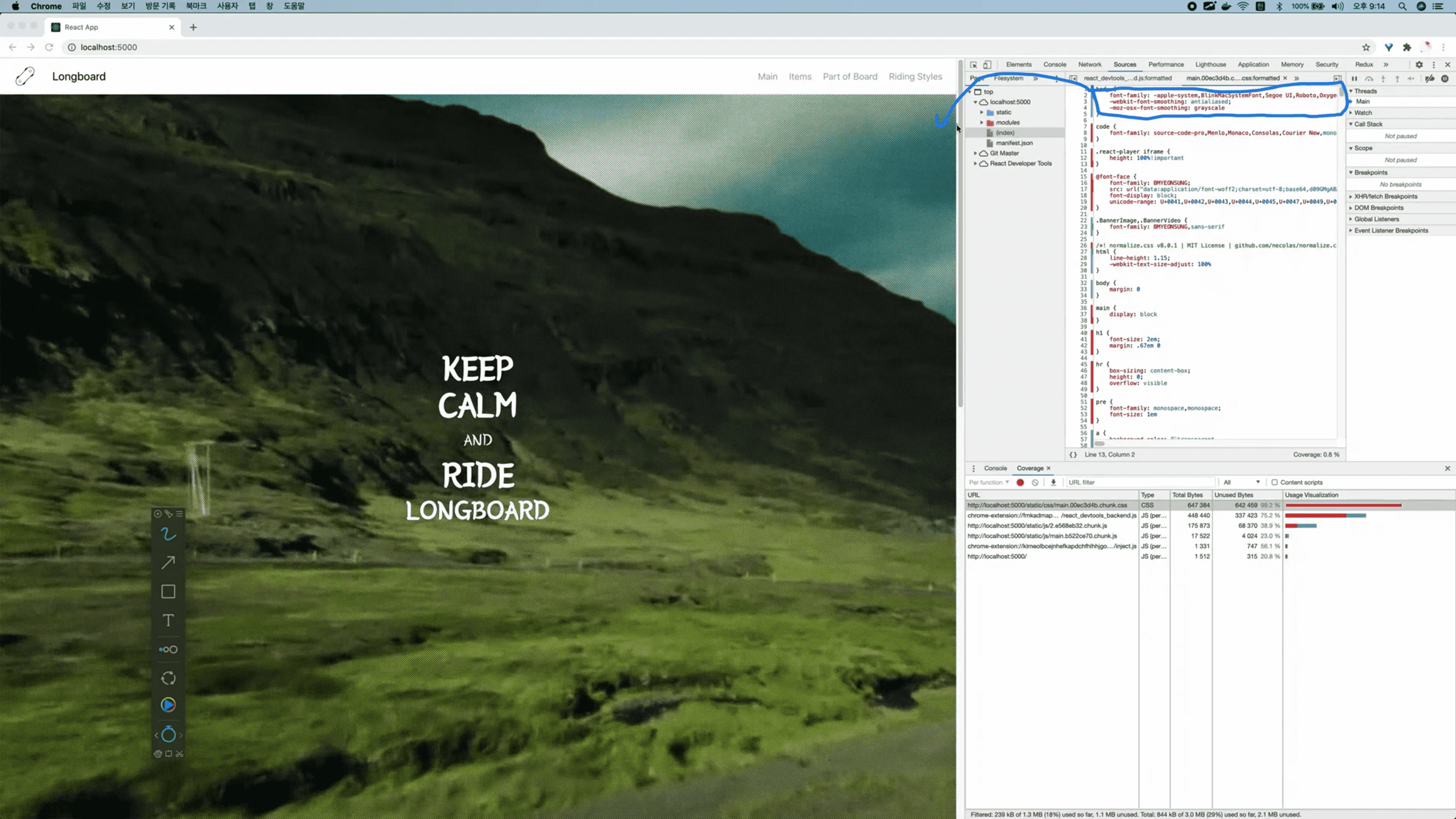
Task: Export coverage with download icon
Action: (x=1053, y=482)
